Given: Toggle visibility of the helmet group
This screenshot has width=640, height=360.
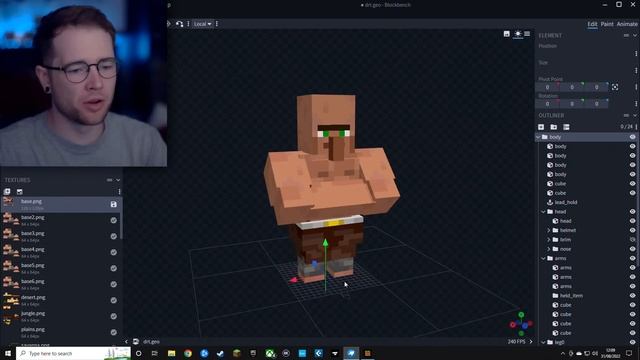Looking at the screenshot, I should point(633,231).
